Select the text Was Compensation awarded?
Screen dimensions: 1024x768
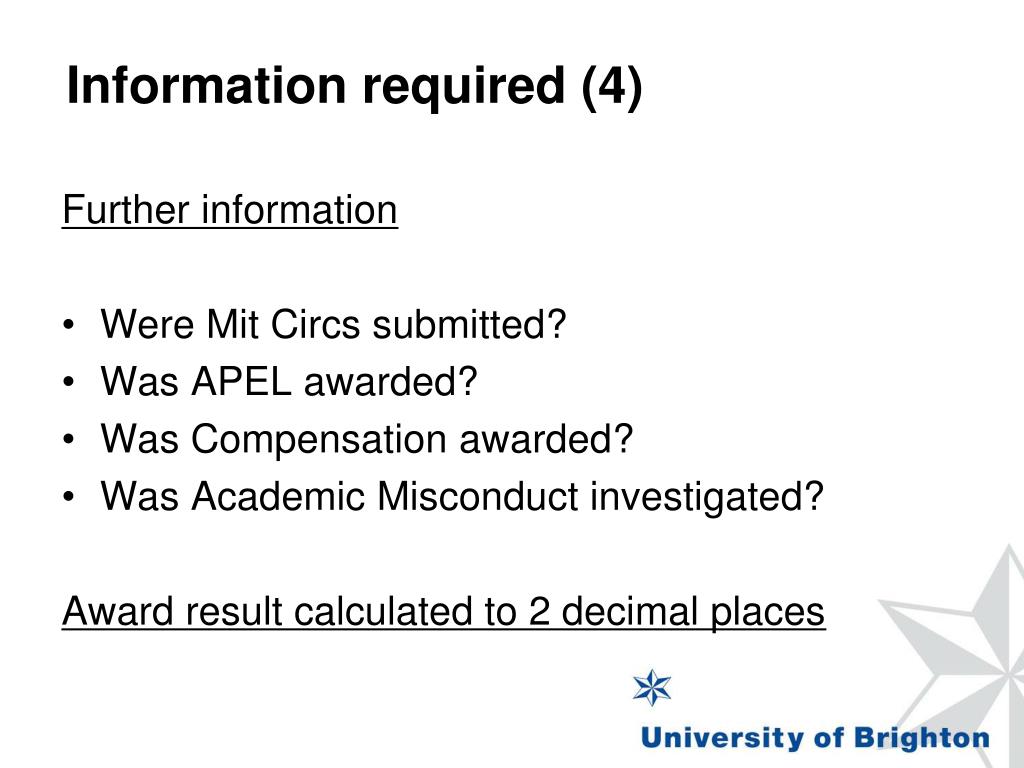pyautogui.click(x=367, y=439)
